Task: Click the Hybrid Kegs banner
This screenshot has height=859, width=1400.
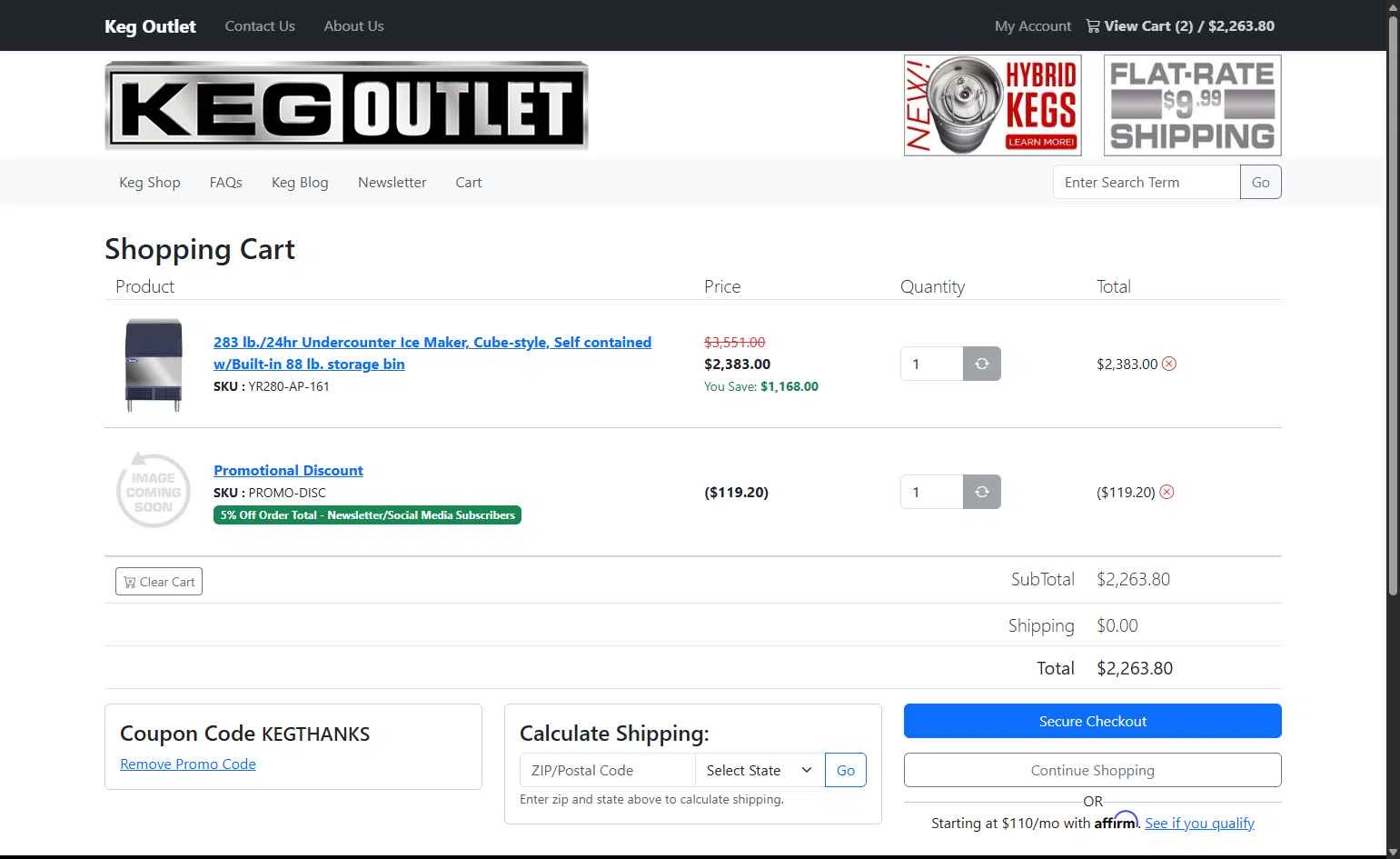Action: pyautogui.click(x=992, y=105)
